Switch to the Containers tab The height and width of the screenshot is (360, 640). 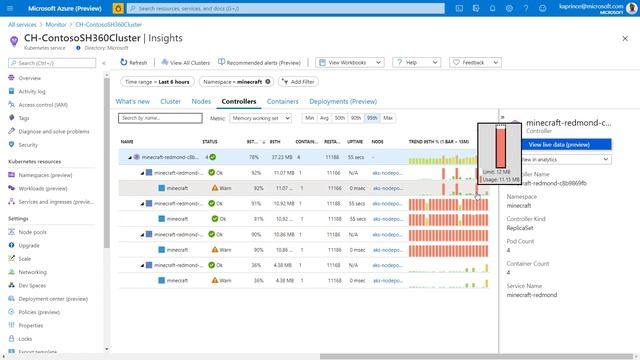coord(282,101)
